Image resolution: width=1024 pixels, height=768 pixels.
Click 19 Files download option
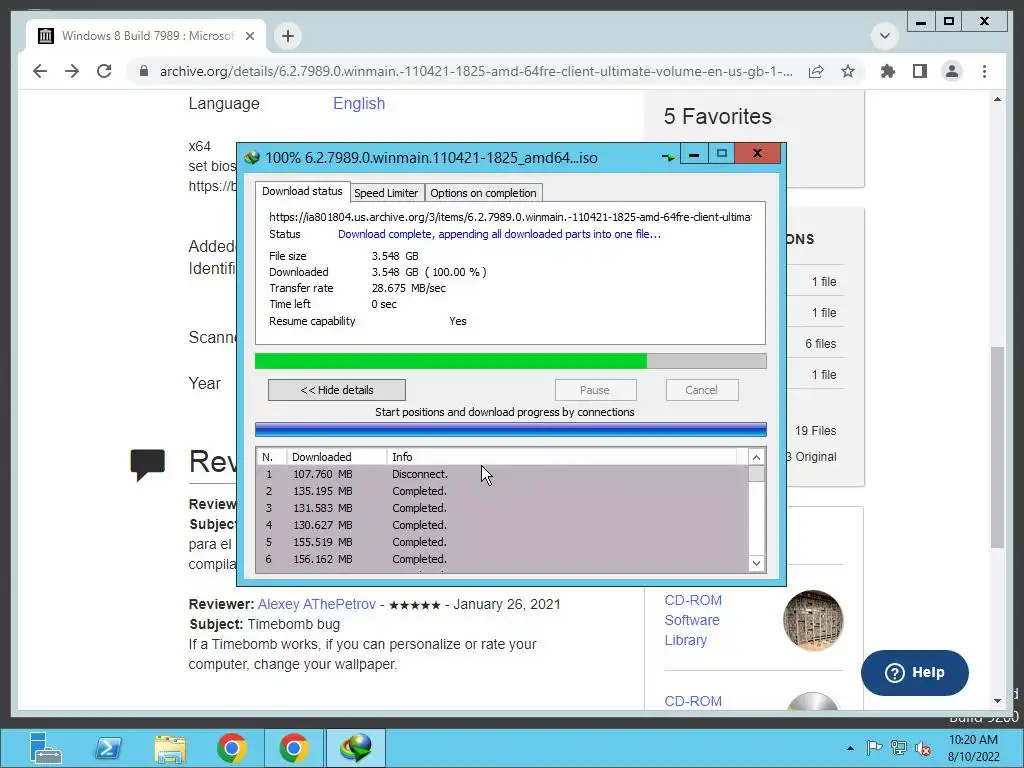(815, 430)
